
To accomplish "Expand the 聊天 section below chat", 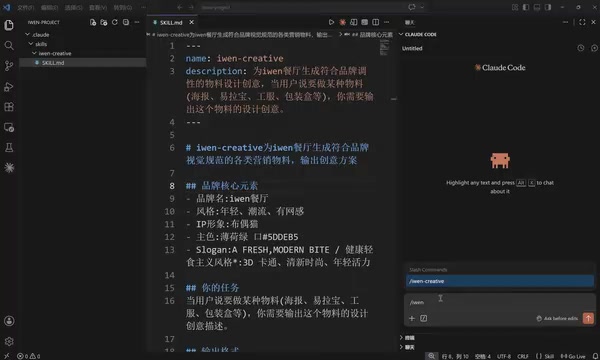I will (x=407, y=347).
